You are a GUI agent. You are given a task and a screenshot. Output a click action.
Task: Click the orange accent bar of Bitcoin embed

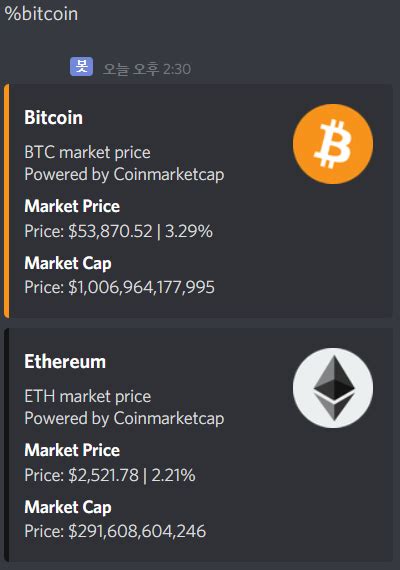click(7, 201)
